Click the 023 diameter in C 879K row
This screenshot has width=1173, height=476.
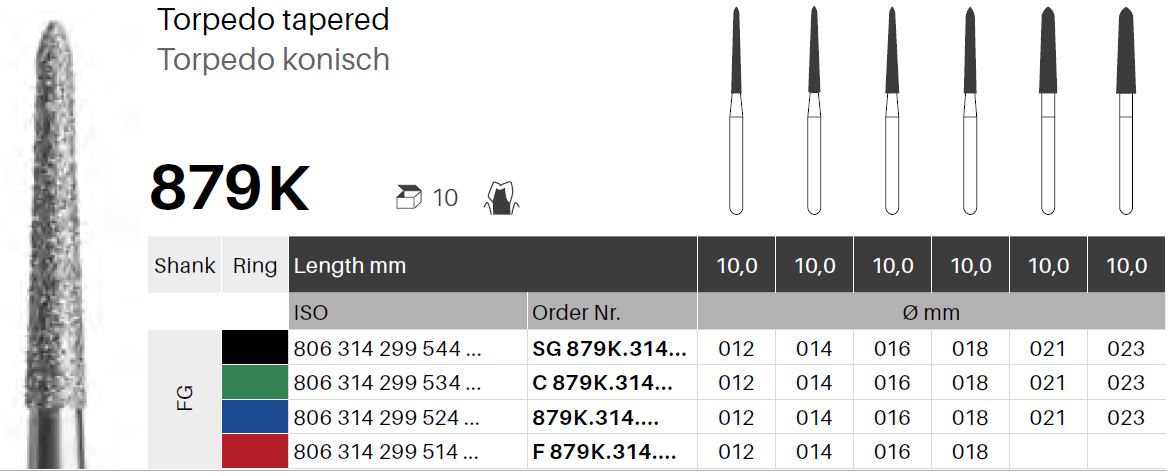point(1126,383)
